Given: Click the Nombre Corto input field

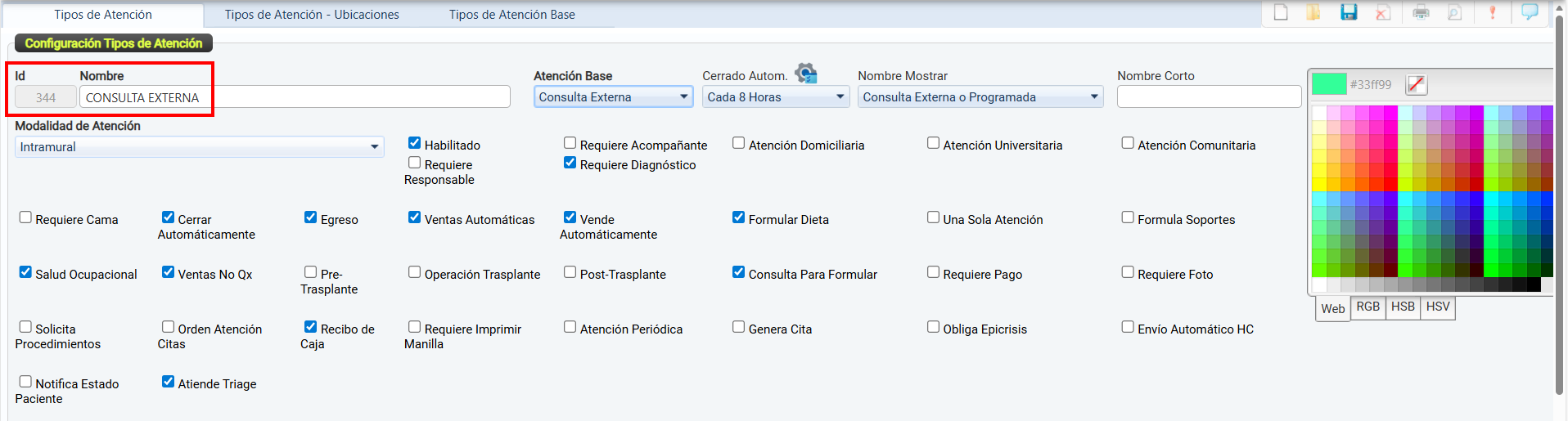Looking at the screenshot, I should pos(1209,97).
